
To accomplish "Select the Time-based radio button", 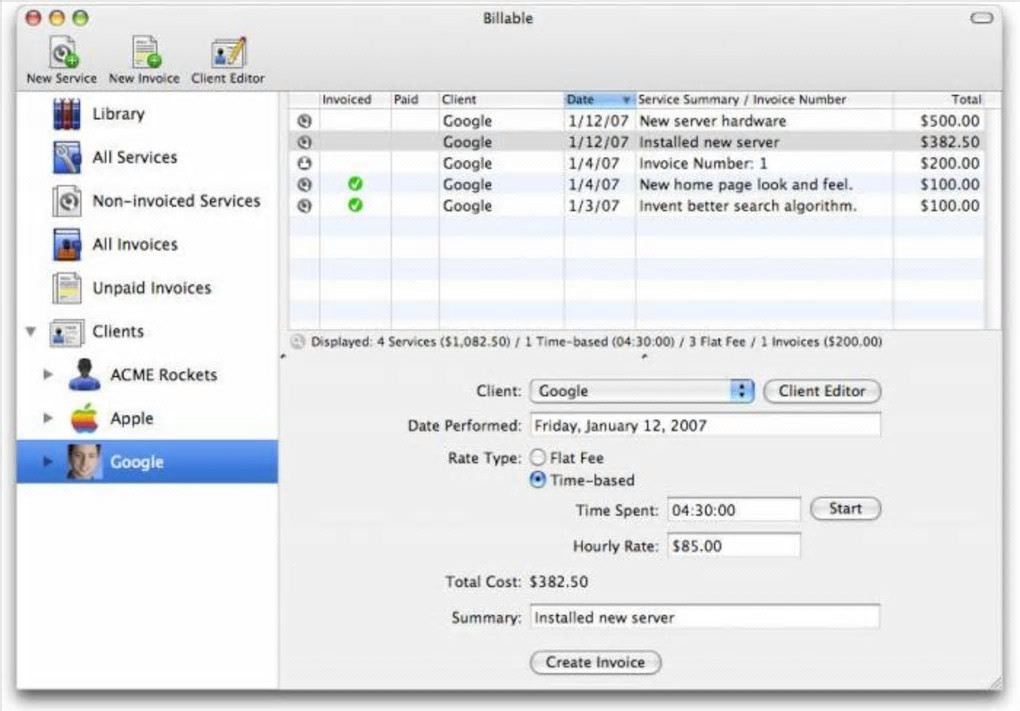I will click(537, 480).
